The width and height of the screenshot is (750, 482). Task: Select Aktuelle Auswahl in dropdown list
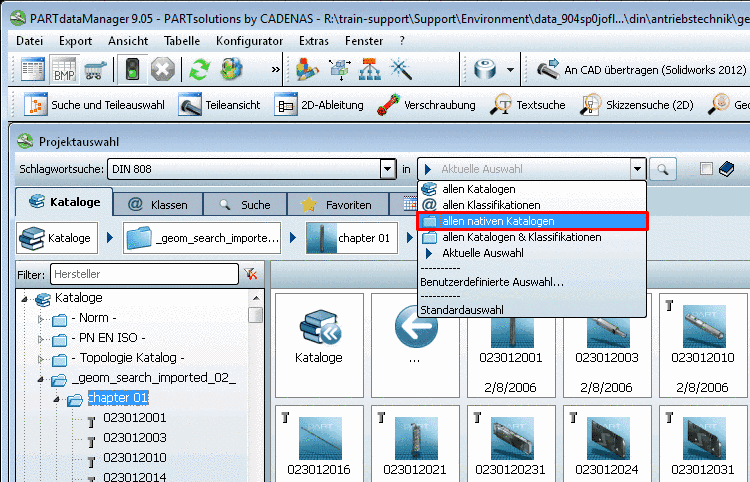click(x=532, y=253)
